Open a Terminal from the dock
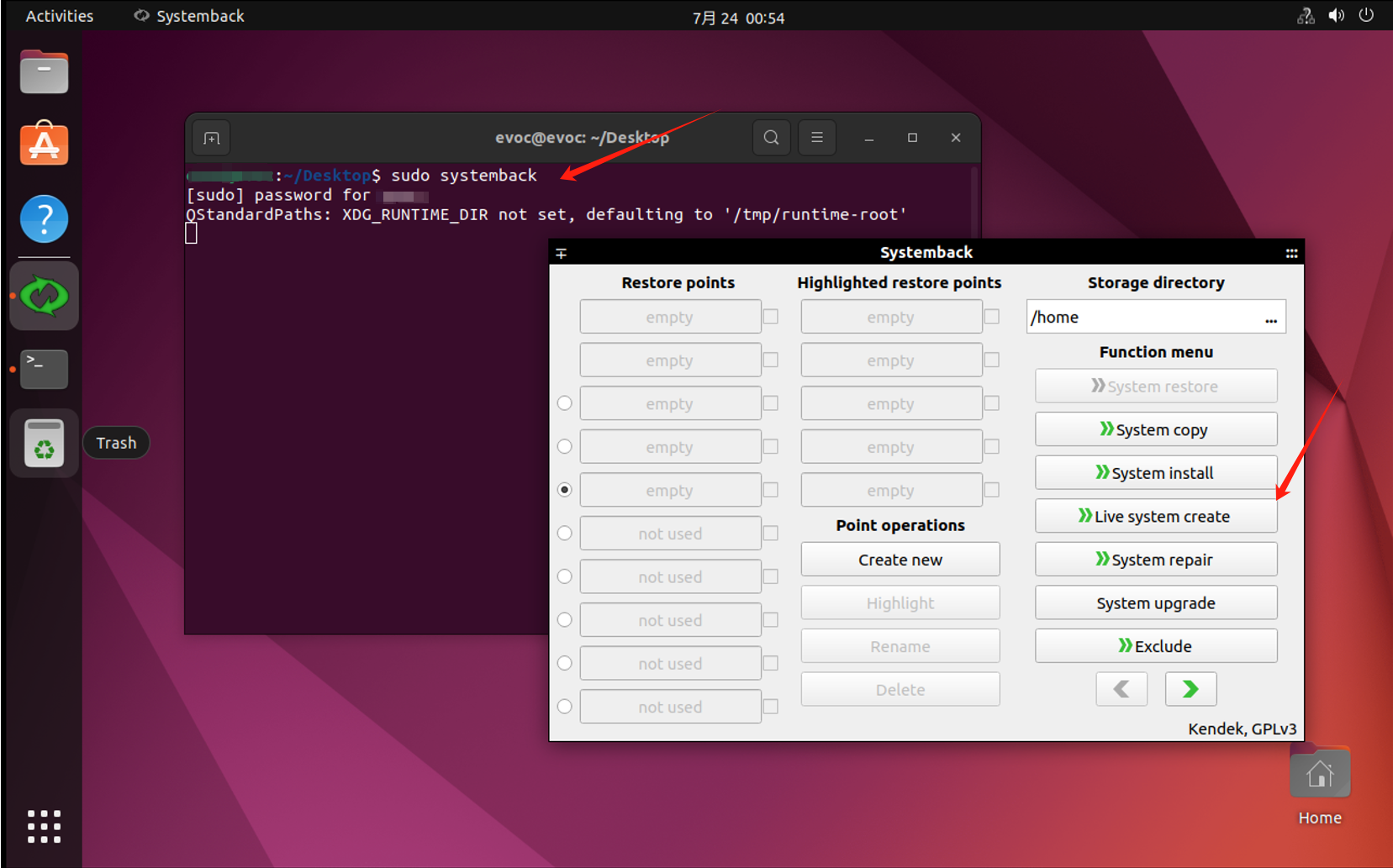The height and width of the screenshot is (868, 1393). pyautogui.click(x=43, y=369)
